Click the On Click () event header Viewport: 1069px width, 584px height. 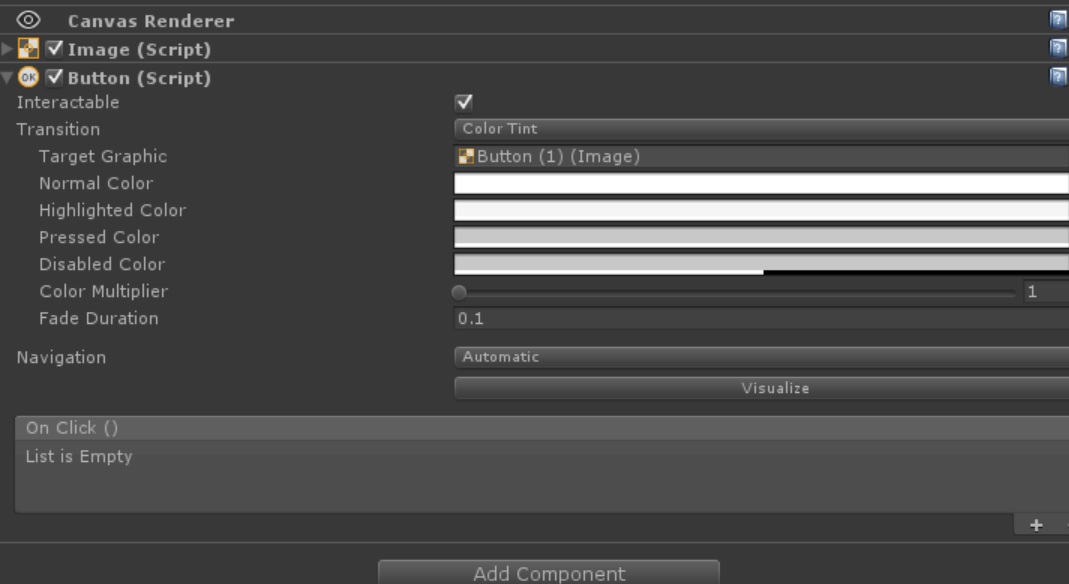coord(542,428)
